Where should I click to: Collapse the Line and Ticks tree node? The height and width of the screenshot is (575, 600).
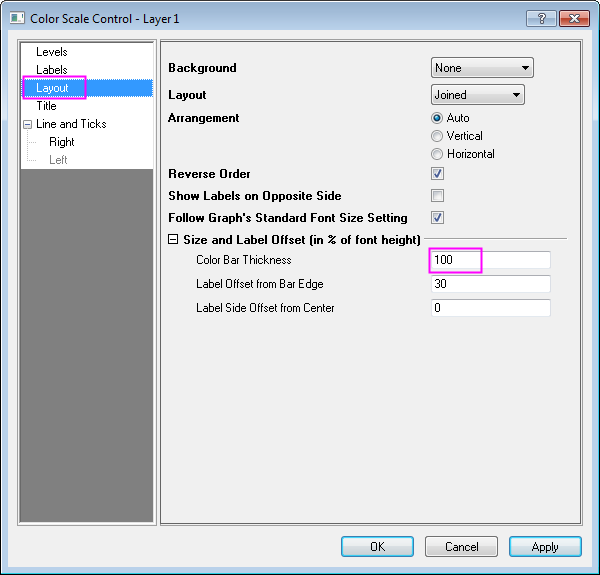(x=27, y=124)
